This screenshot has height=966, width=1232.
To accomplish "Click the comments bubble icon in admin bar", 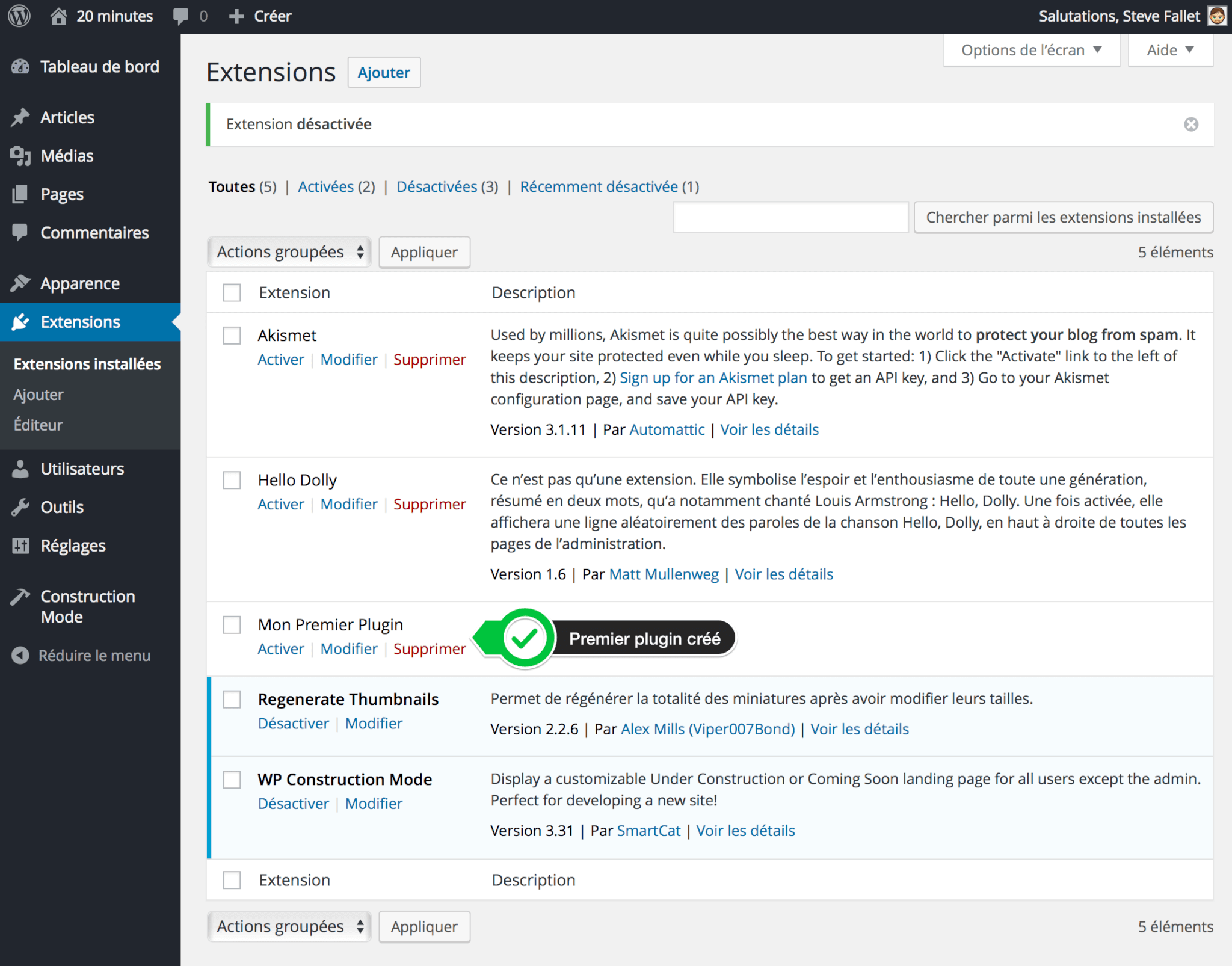I will (x=181, y=16).
